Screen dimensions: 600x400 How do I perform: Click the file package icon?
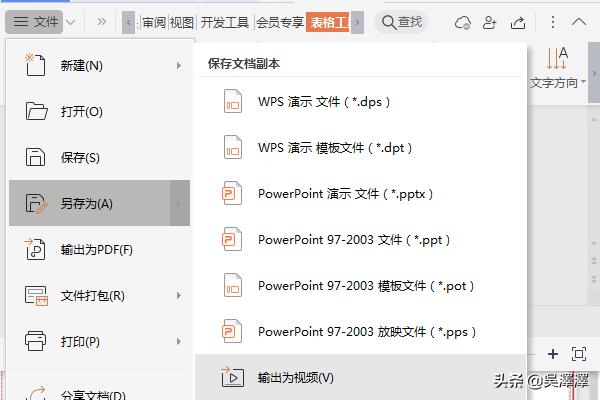coord(36,296)
